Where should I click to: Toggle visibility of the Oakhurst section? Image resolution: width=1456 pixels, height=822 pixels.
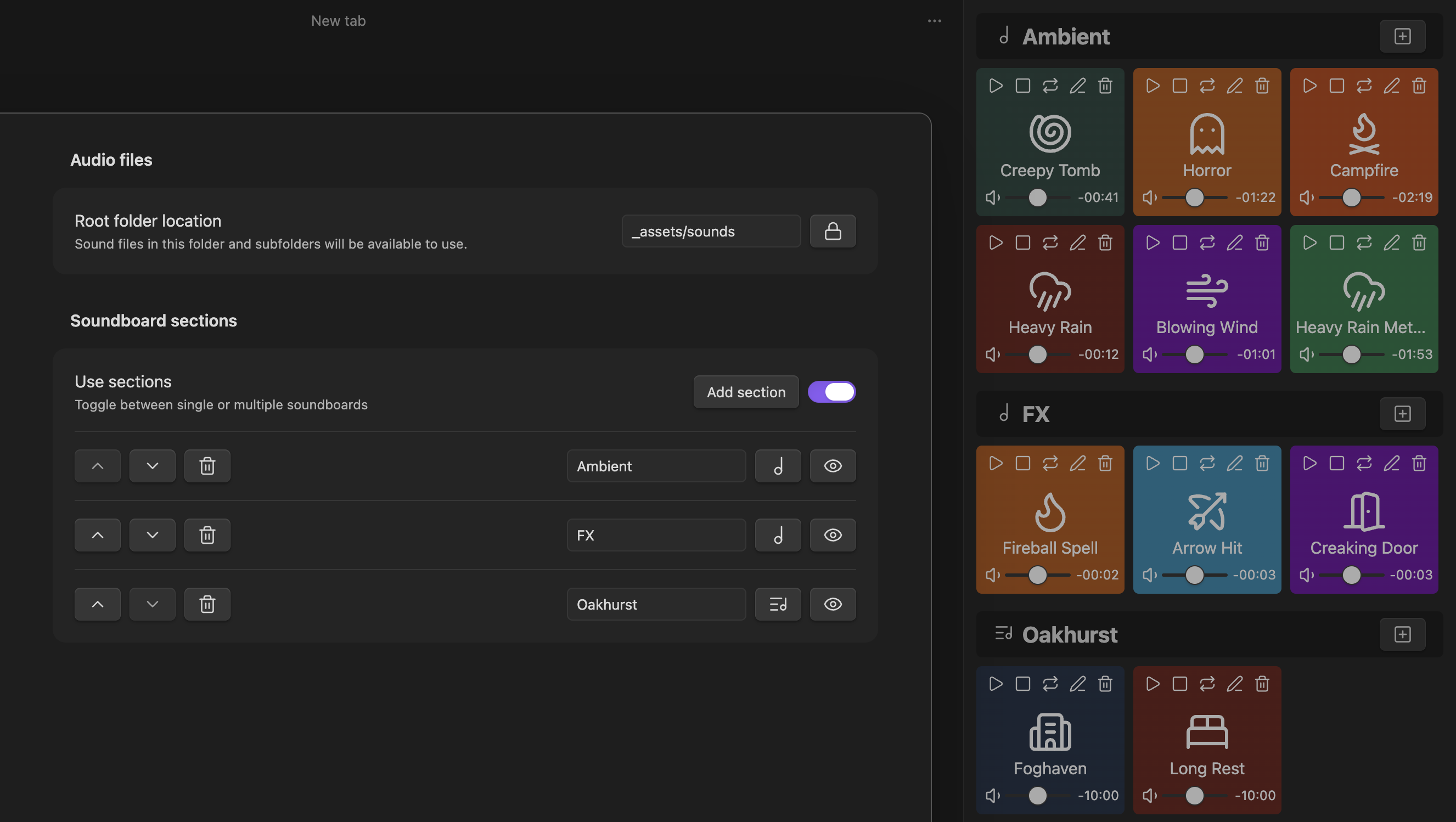832,605
